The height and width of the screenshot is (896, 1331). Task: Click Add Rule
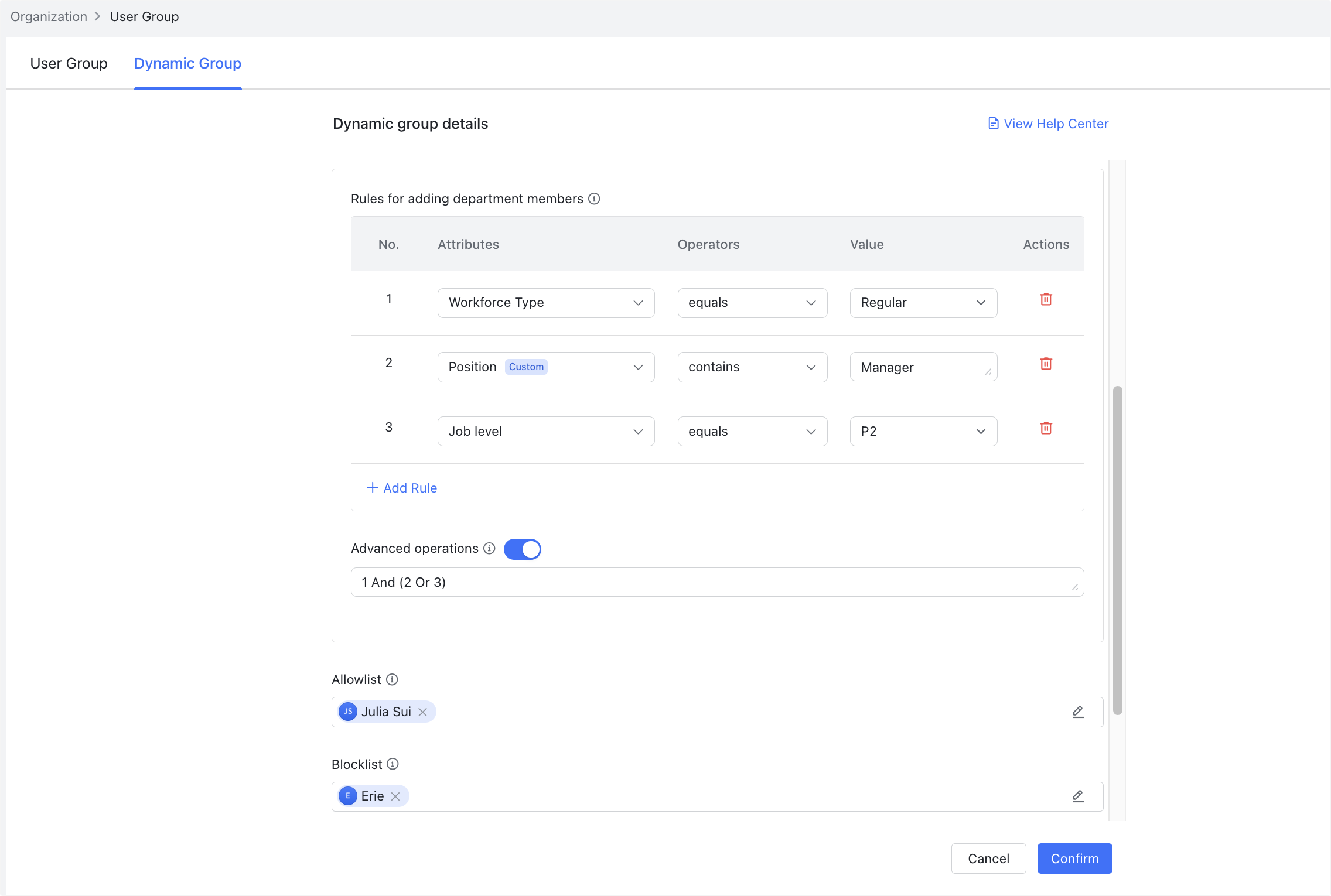coord(402,488)
